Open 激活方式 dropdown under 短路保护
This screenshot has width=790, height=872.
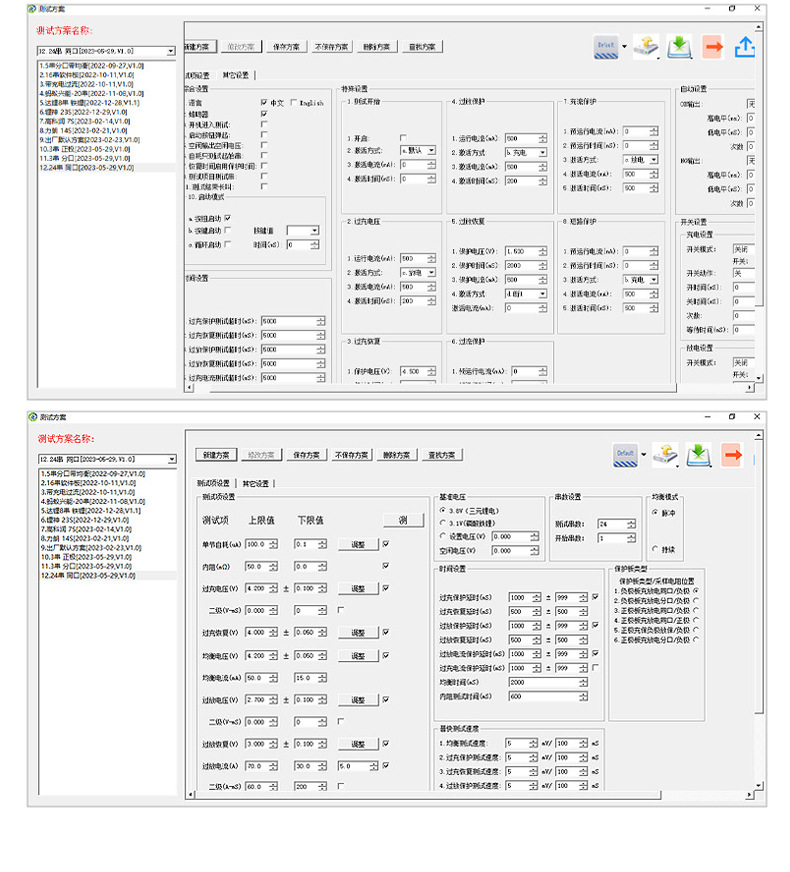[654, 280]
